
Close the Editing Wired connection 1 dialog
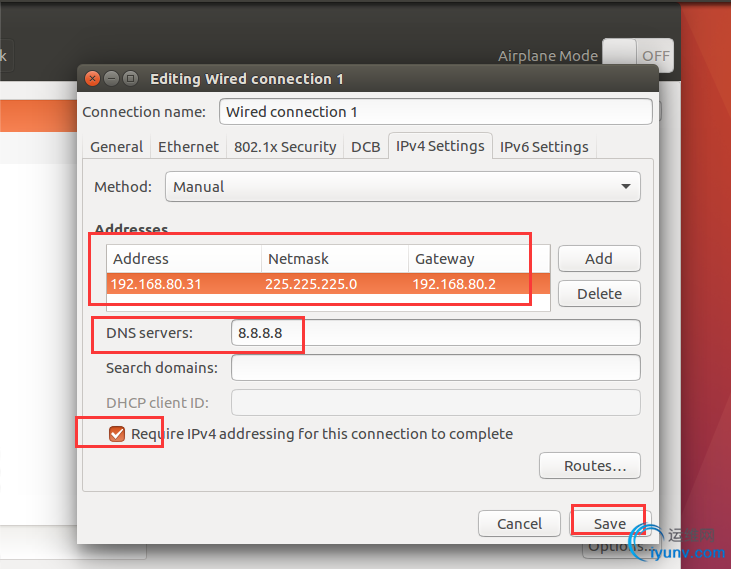tap(92, 78)
